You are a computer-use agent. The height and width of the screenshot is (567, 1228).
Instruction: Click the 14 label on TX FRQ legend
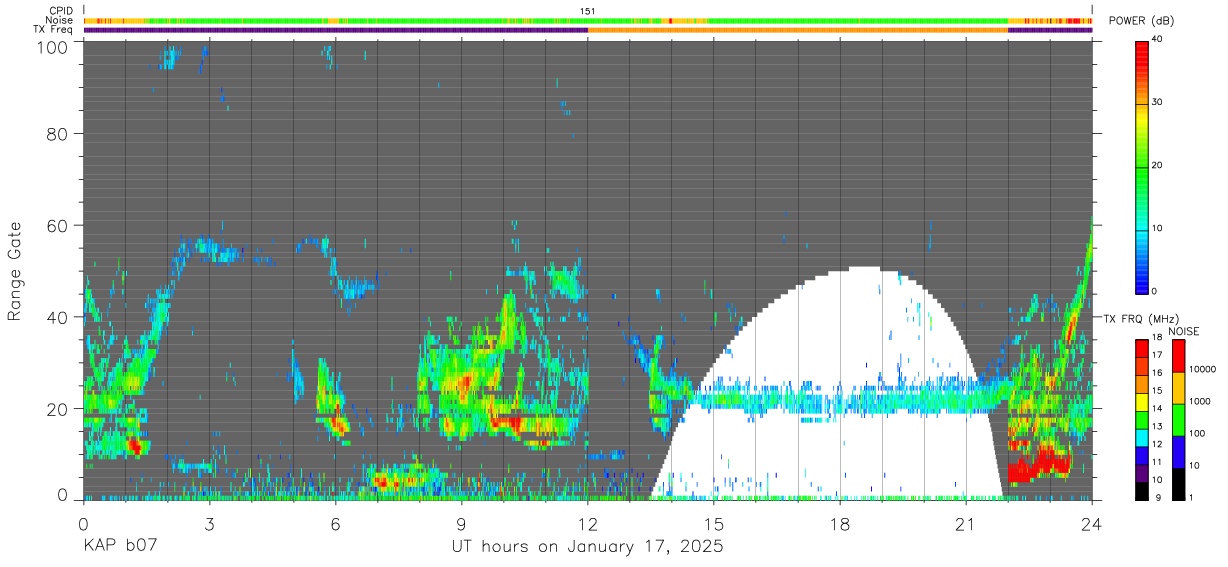click(x=1157, y=409)
